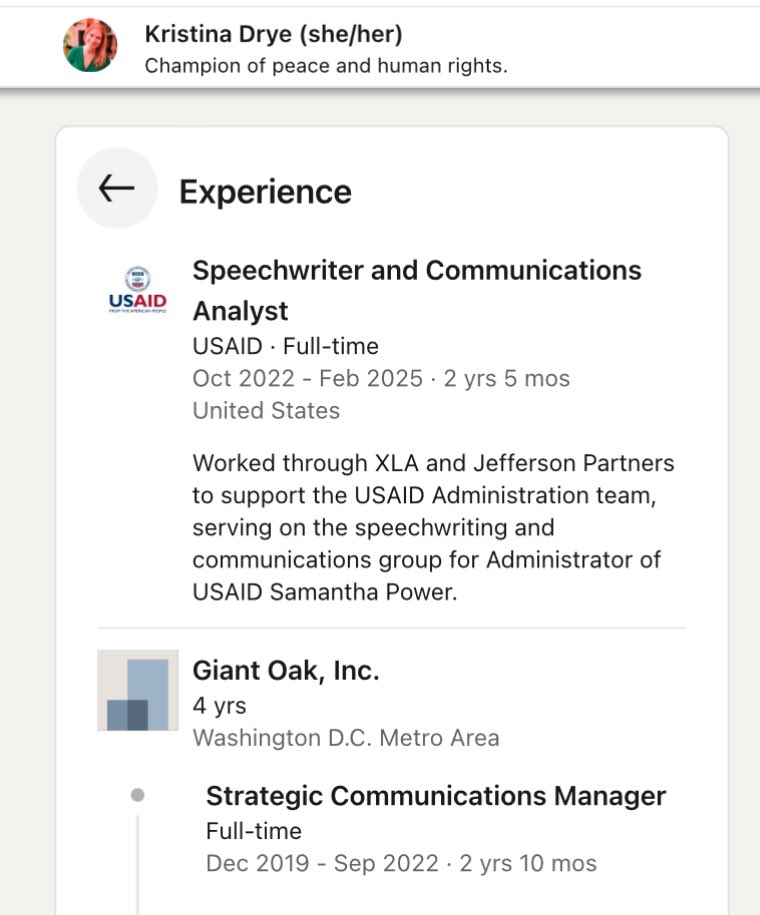Click the Experience section heading
The width and height of the screenshot is (760, 915).
click(x=265, y=191)
